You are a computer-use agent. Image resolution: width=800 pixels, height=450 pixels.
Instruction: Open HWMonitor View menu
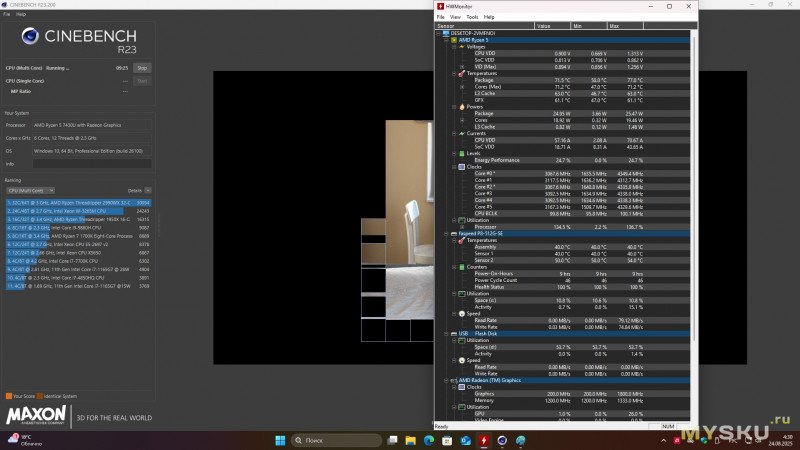tap(455, 17)
